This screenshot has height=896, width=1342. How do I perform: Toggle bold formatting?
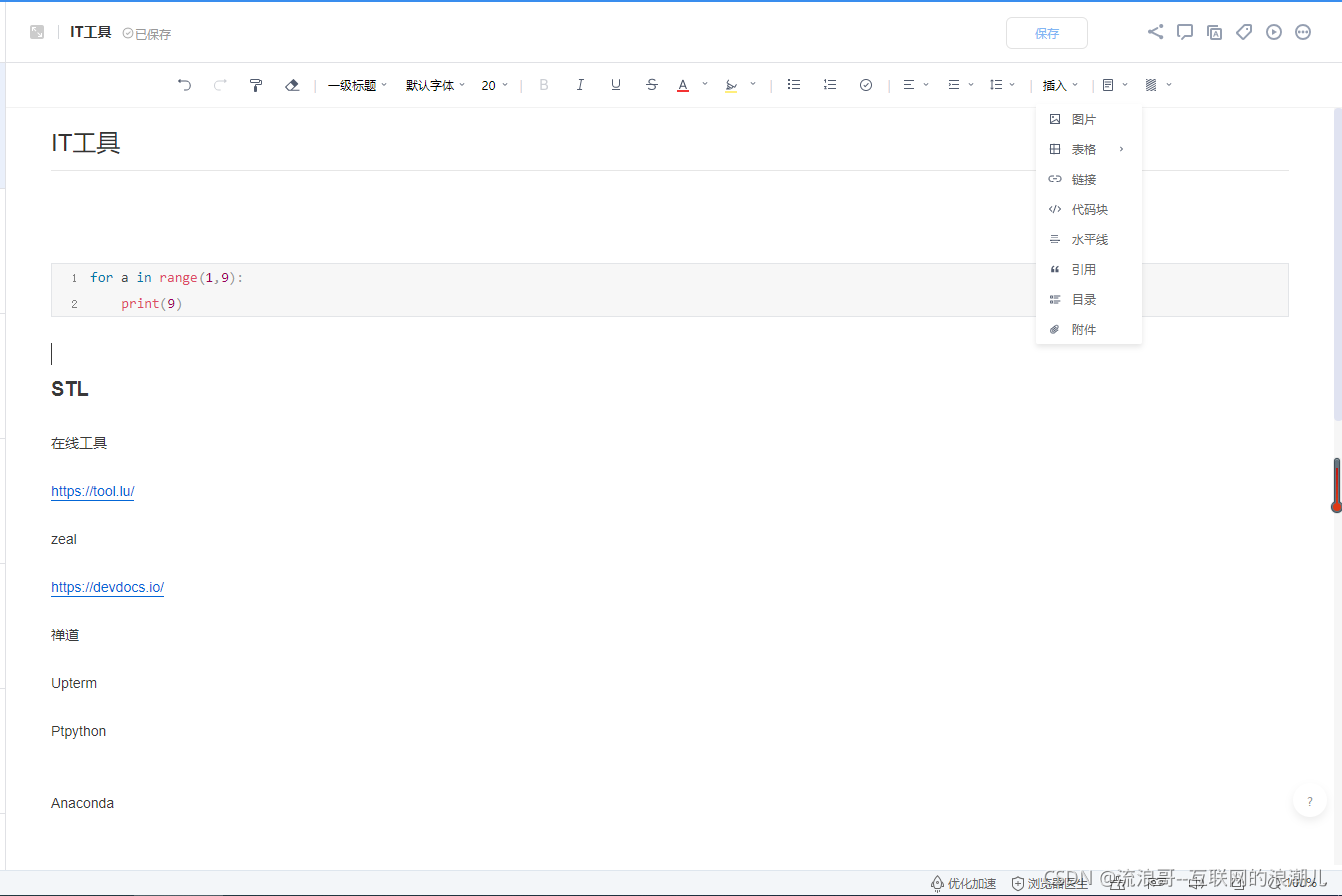[x=544, y=85]
